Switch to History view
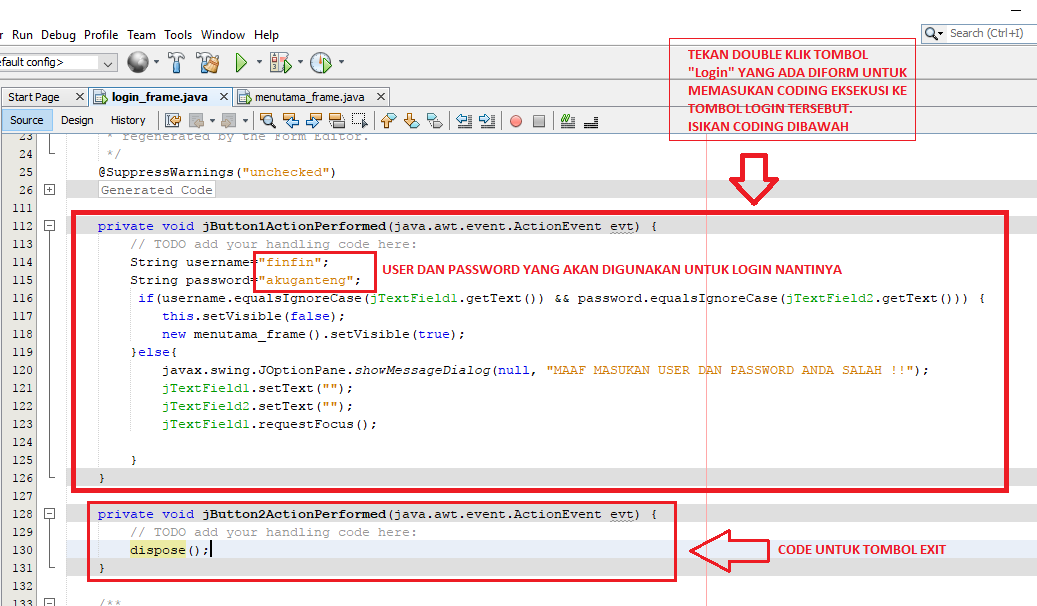 tap(128, 120)
